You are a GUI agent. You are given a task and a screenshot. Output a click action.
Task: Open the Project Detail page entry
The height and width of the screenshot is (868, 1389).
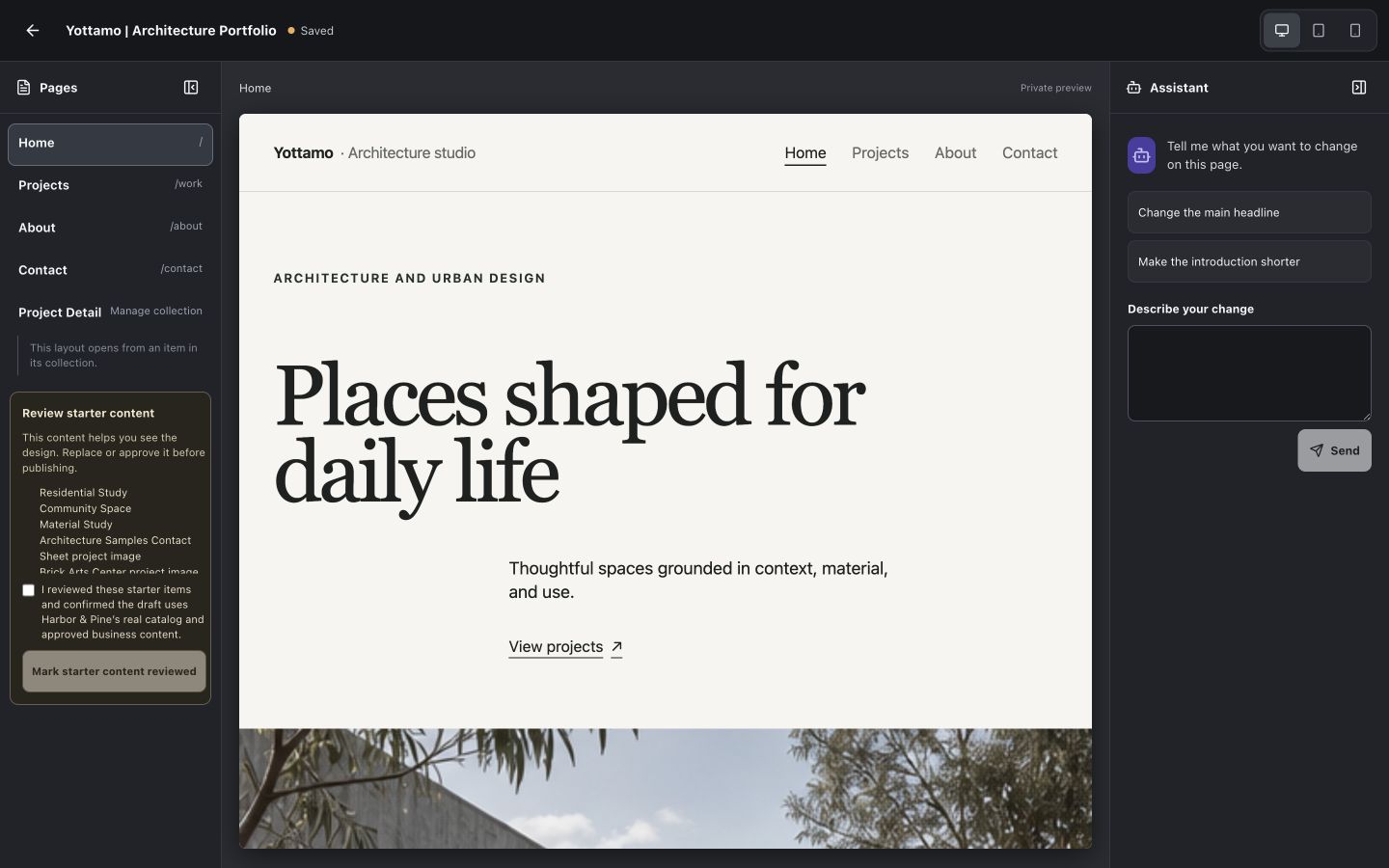60,312
